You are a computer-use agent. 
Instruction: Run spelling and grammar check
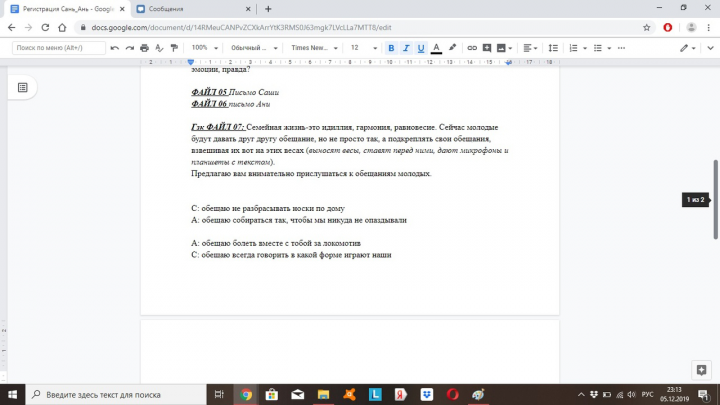(159, 48)
